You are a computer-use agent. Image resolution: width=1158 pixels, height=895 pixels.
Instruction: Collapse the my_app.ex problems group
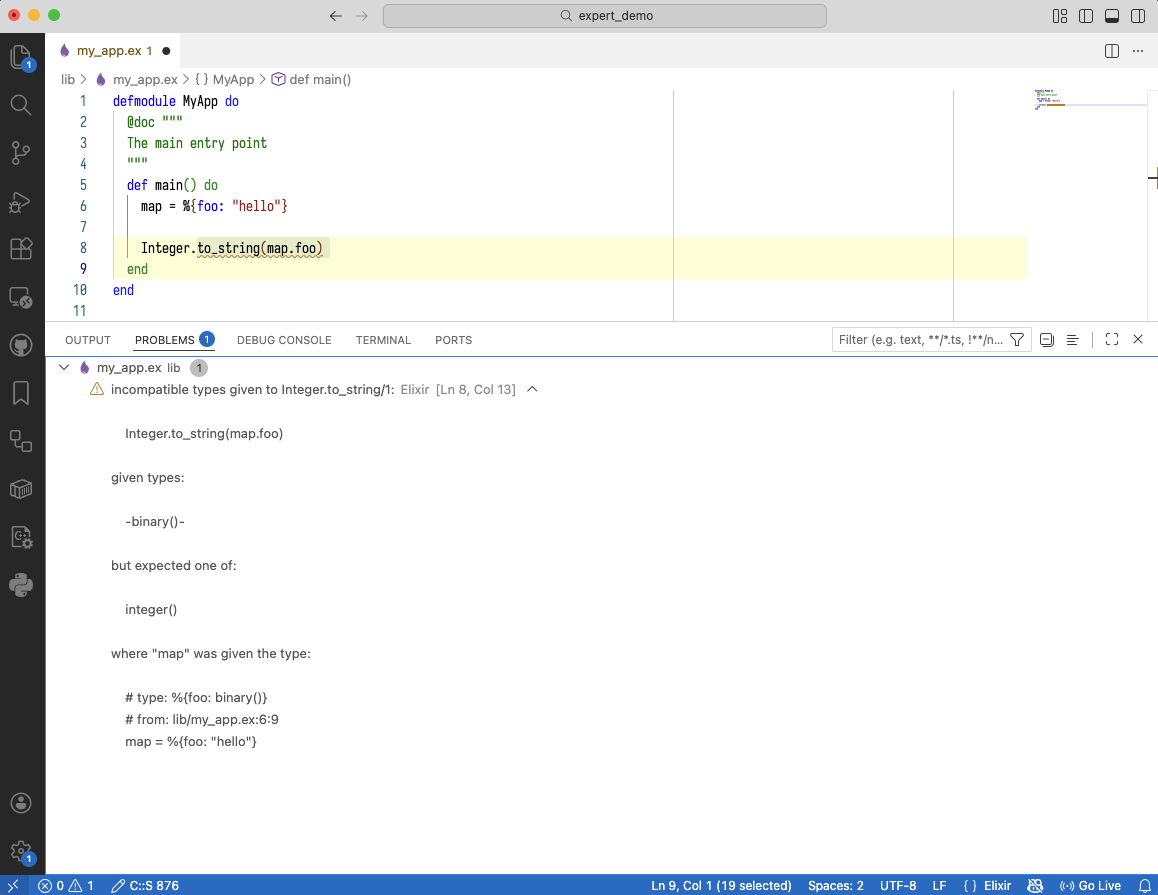click(x=63, y=367)
